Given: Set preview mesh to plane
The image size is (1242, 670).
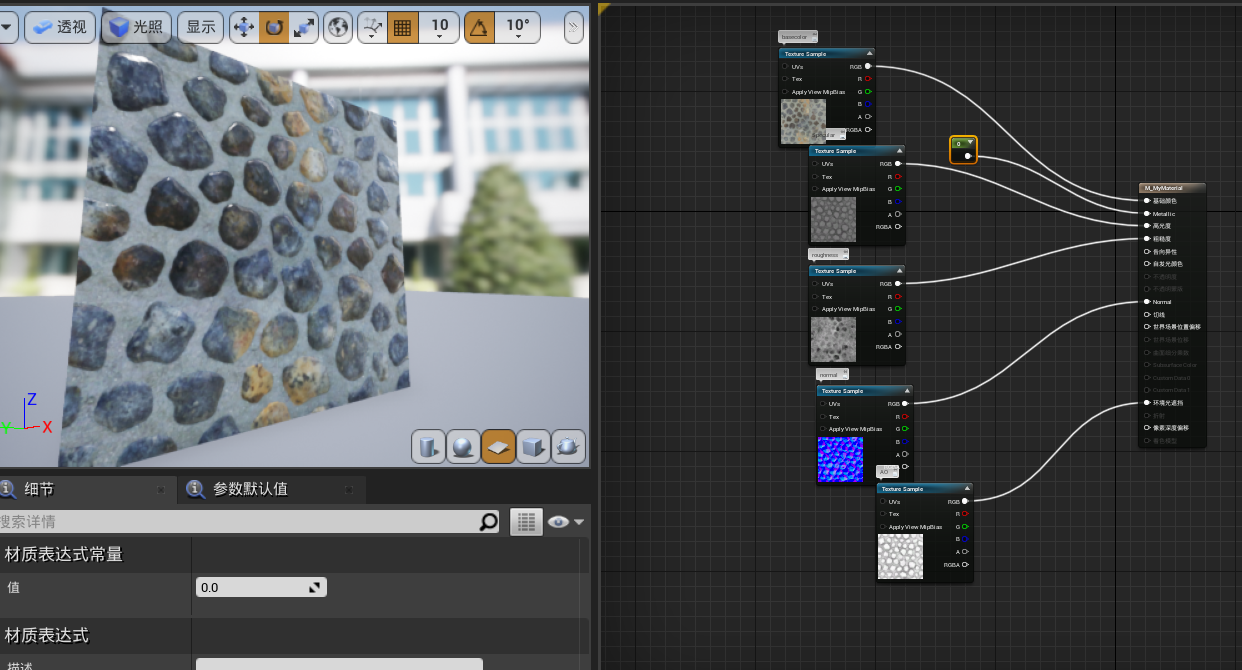Looking at the screenshot, I should [498, 447].
